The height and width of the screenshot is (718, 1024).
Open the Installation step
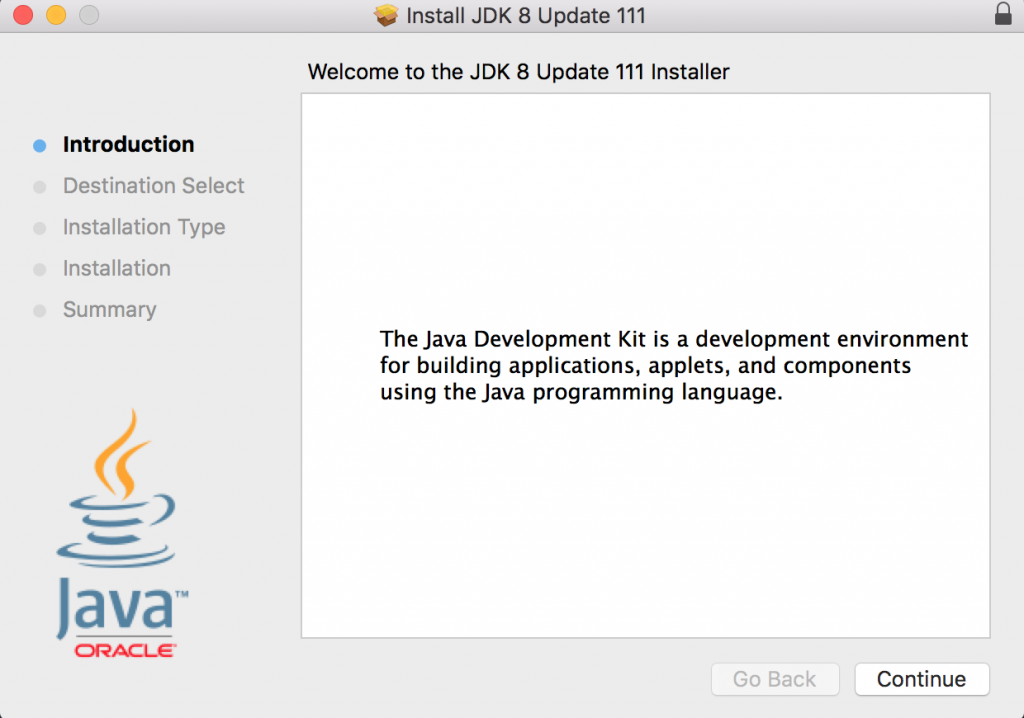pos(117,268)
